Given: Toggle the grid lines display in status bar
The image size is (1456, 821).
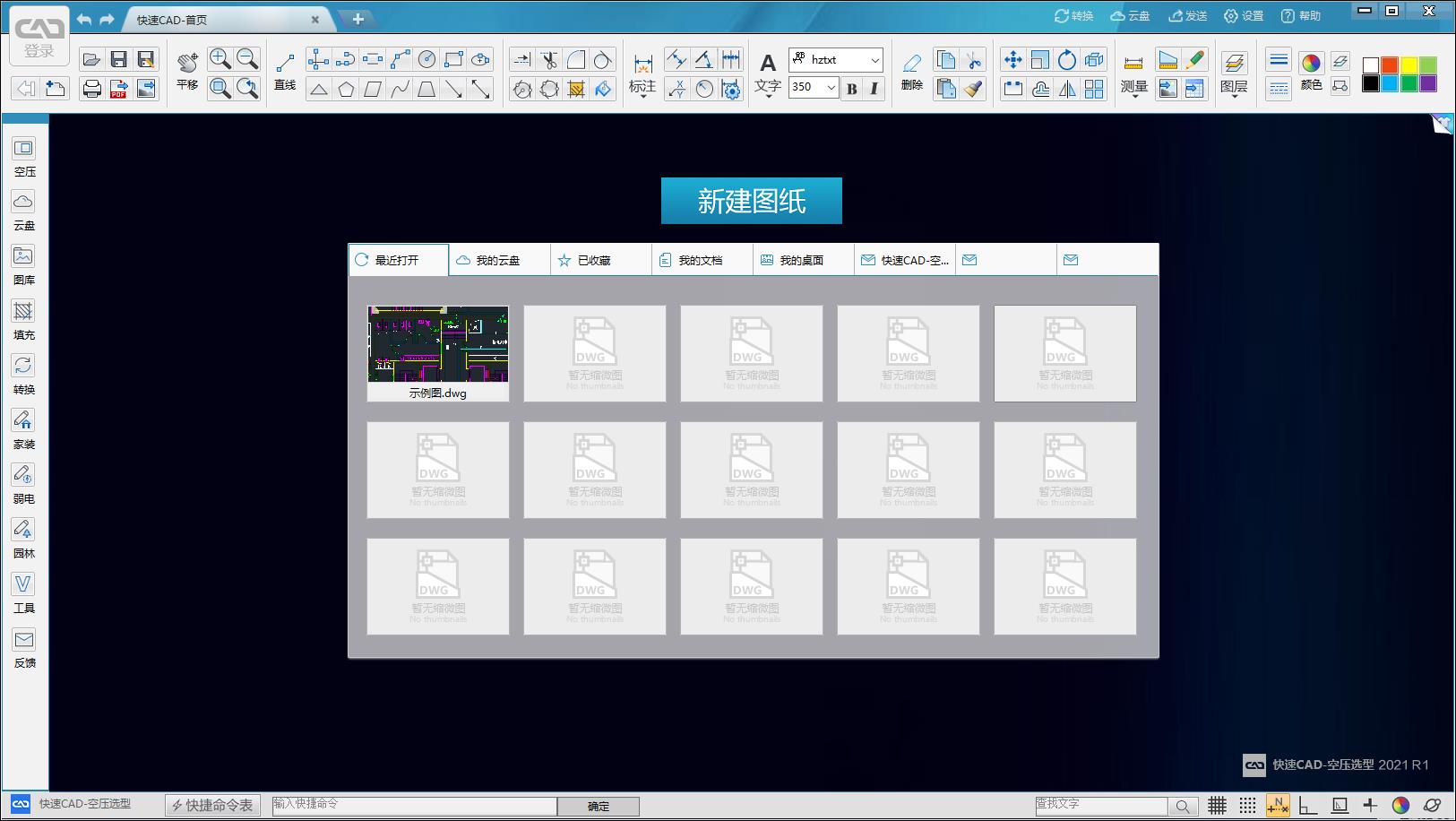Looking at the screenshot, I should (1217, 805).
